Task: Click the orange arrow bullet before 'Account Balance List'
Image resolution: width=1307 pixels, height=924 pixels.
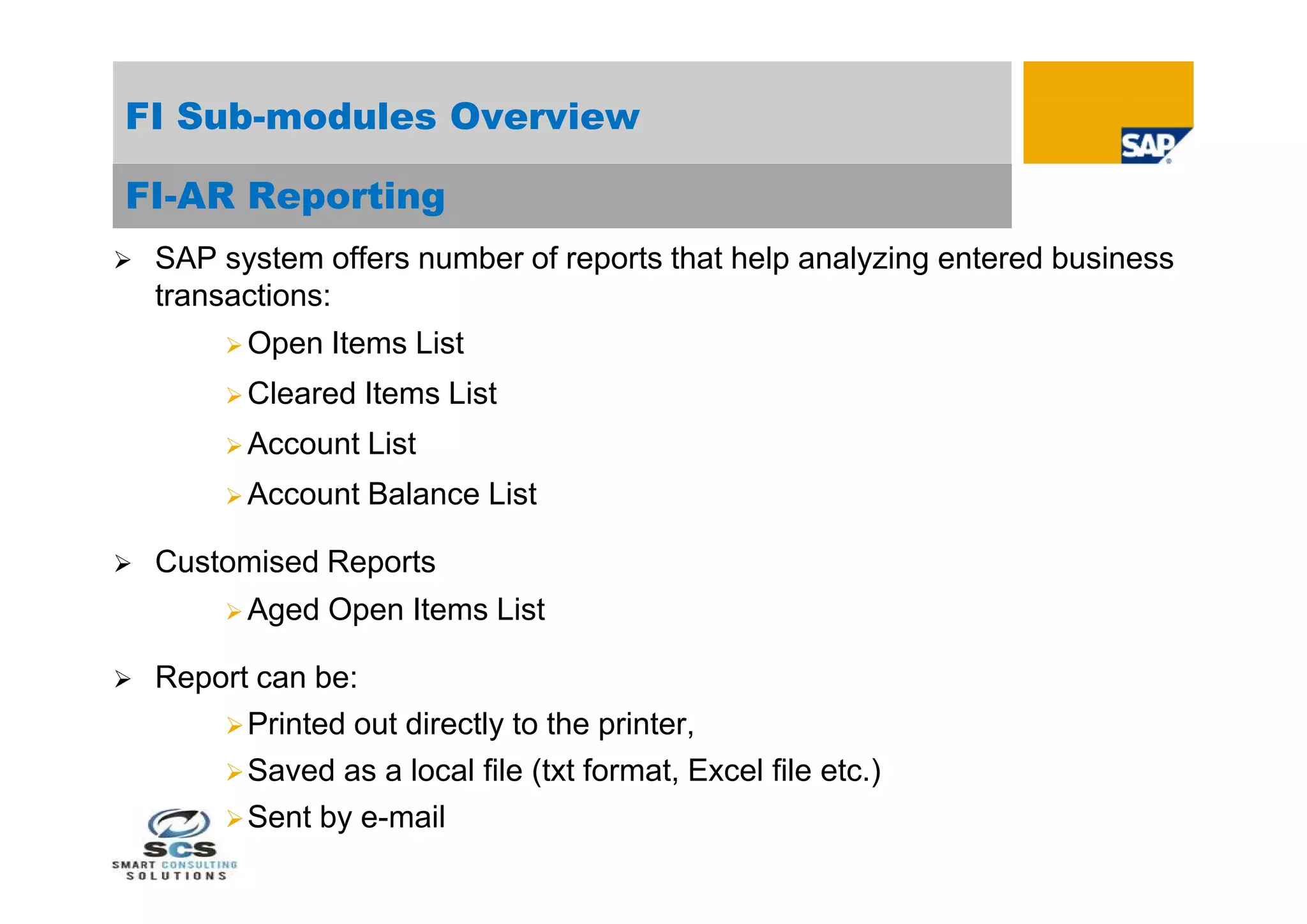Action: click(x=234, y=496)
